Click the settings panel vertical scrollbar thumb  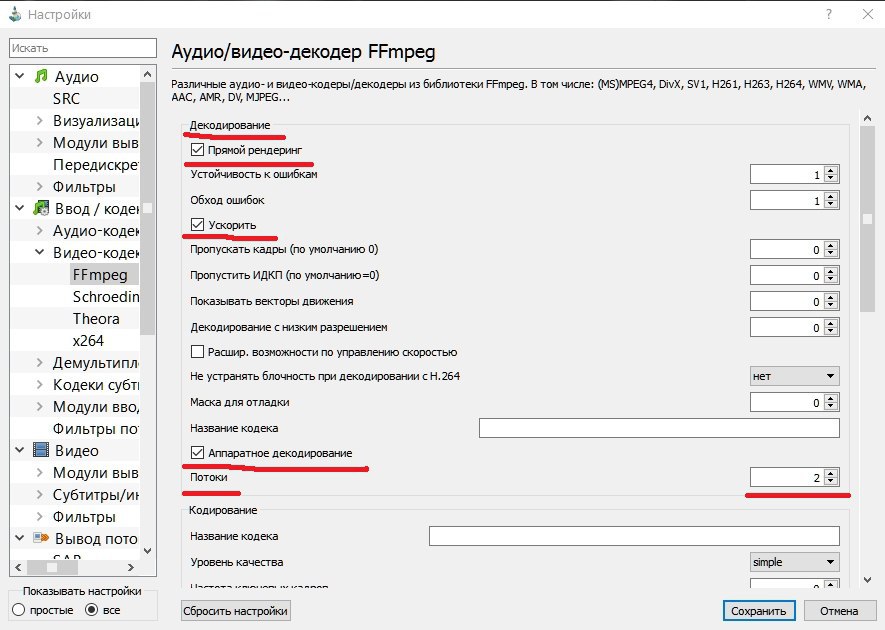pyautogui.click(x=867, y=218)
